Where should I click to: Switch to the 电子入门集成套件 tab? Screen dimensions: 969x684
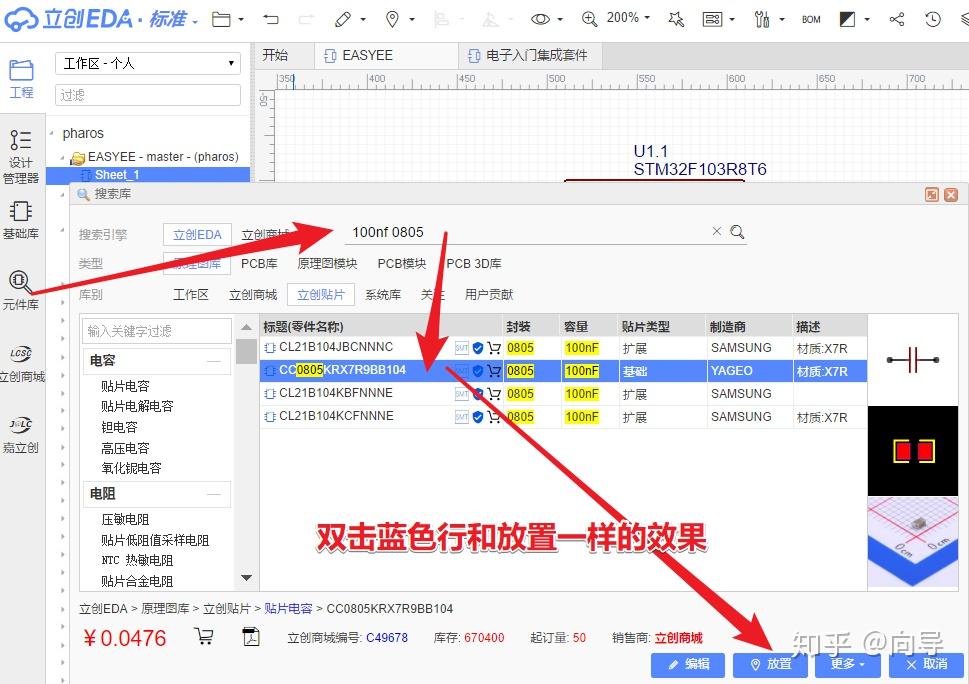coord(530,56)
